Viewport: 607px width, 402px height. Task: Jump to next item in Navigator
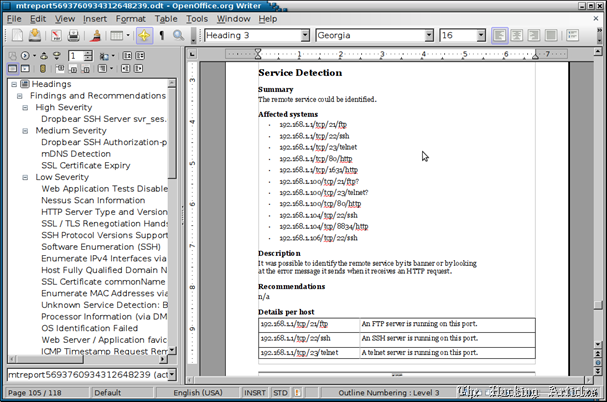(x=57, y=56)
